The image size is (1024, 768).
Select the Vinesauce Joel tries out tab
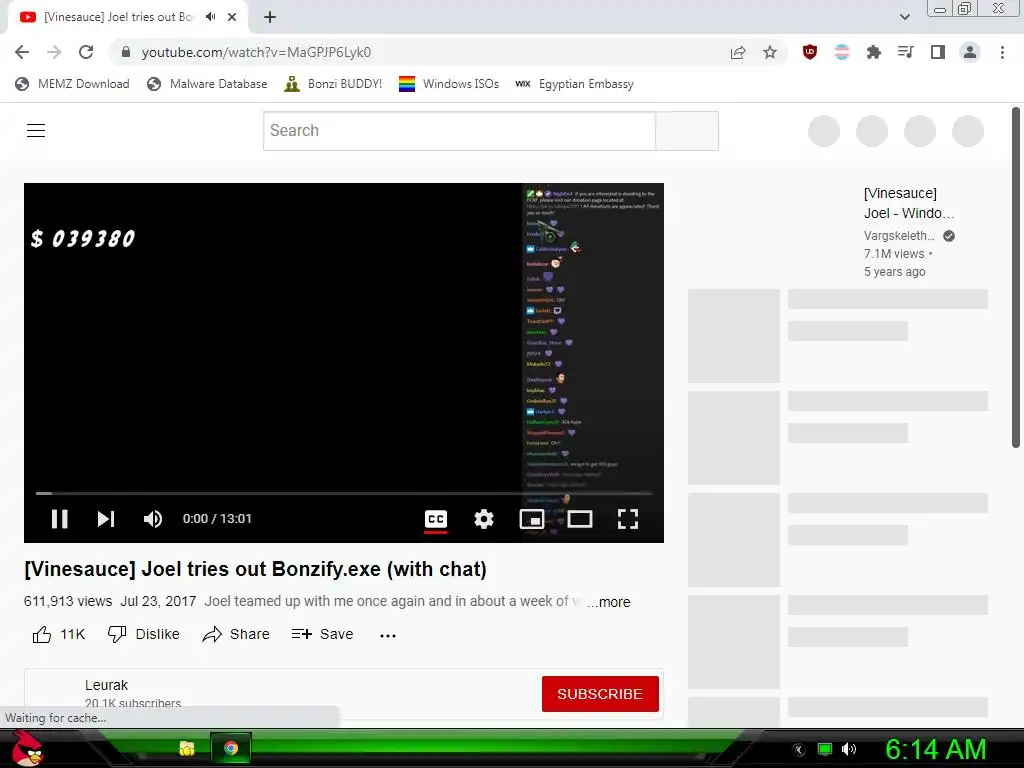[119, 17]
